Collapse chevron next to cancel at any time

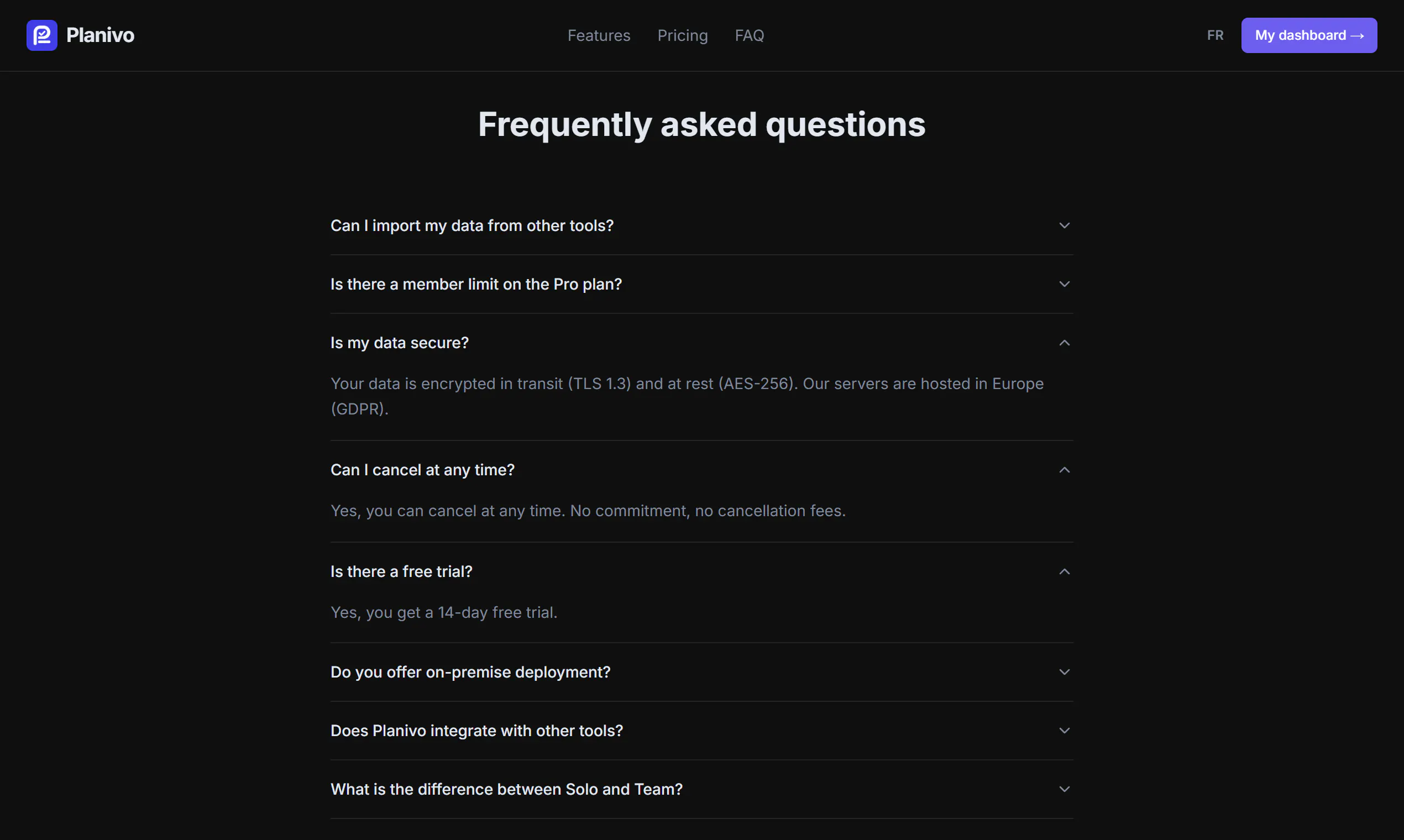tap(1064, 470)
